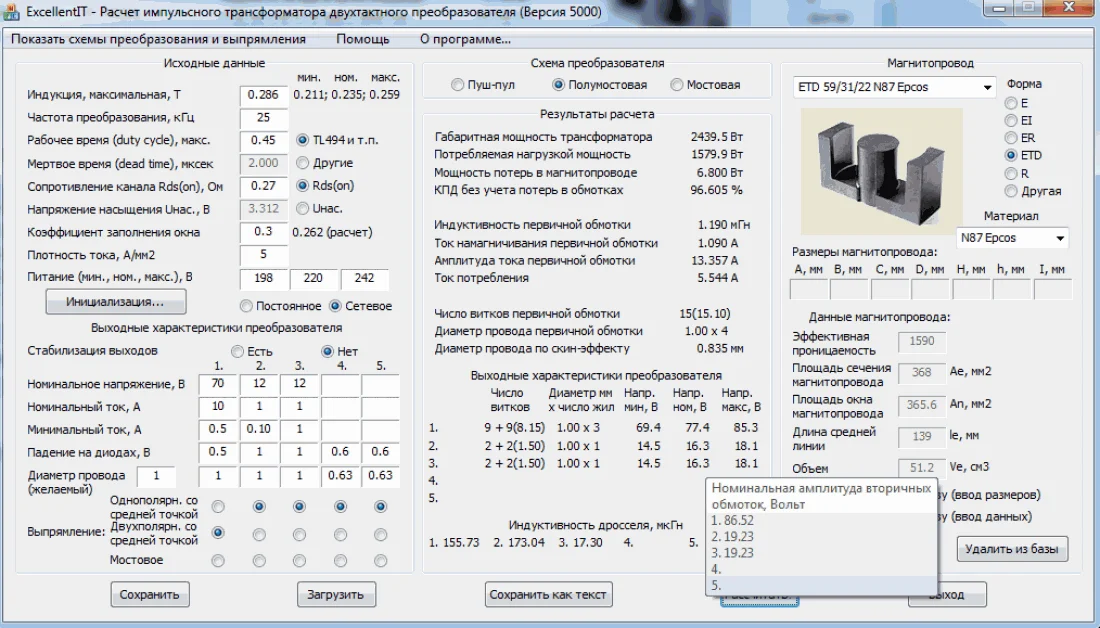Select the Пуш-пул converter scheme
Screen dimensions: 1100x628
click(458, 85)
